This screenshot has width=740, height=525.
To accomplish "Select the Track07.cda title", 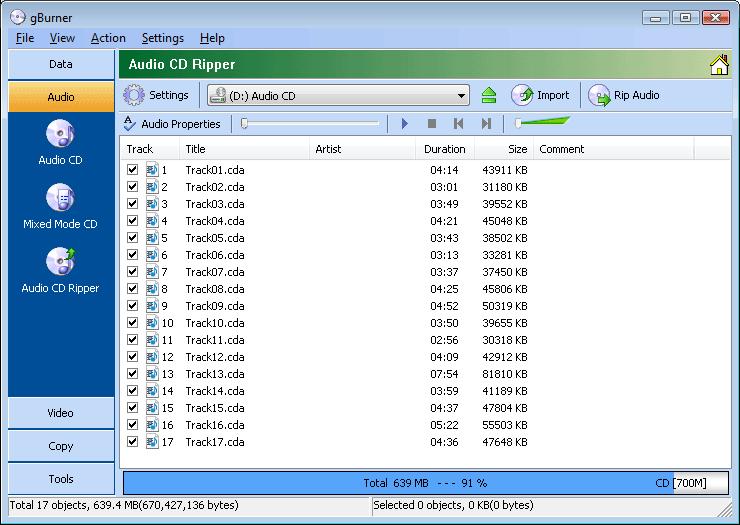I will [x=215, y=272].
